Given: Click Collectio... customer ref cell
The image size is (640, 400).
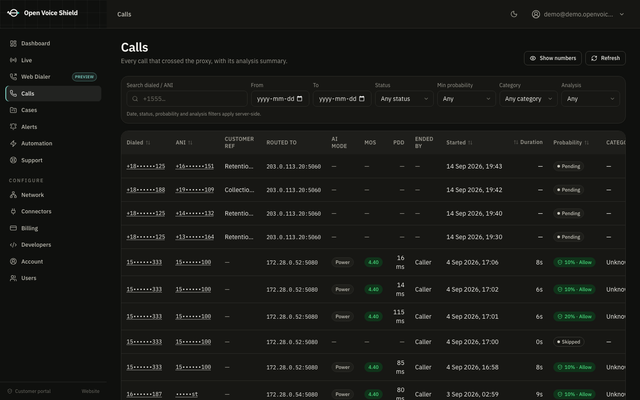Looking at the screenshot, I should (x=239, y=190).
